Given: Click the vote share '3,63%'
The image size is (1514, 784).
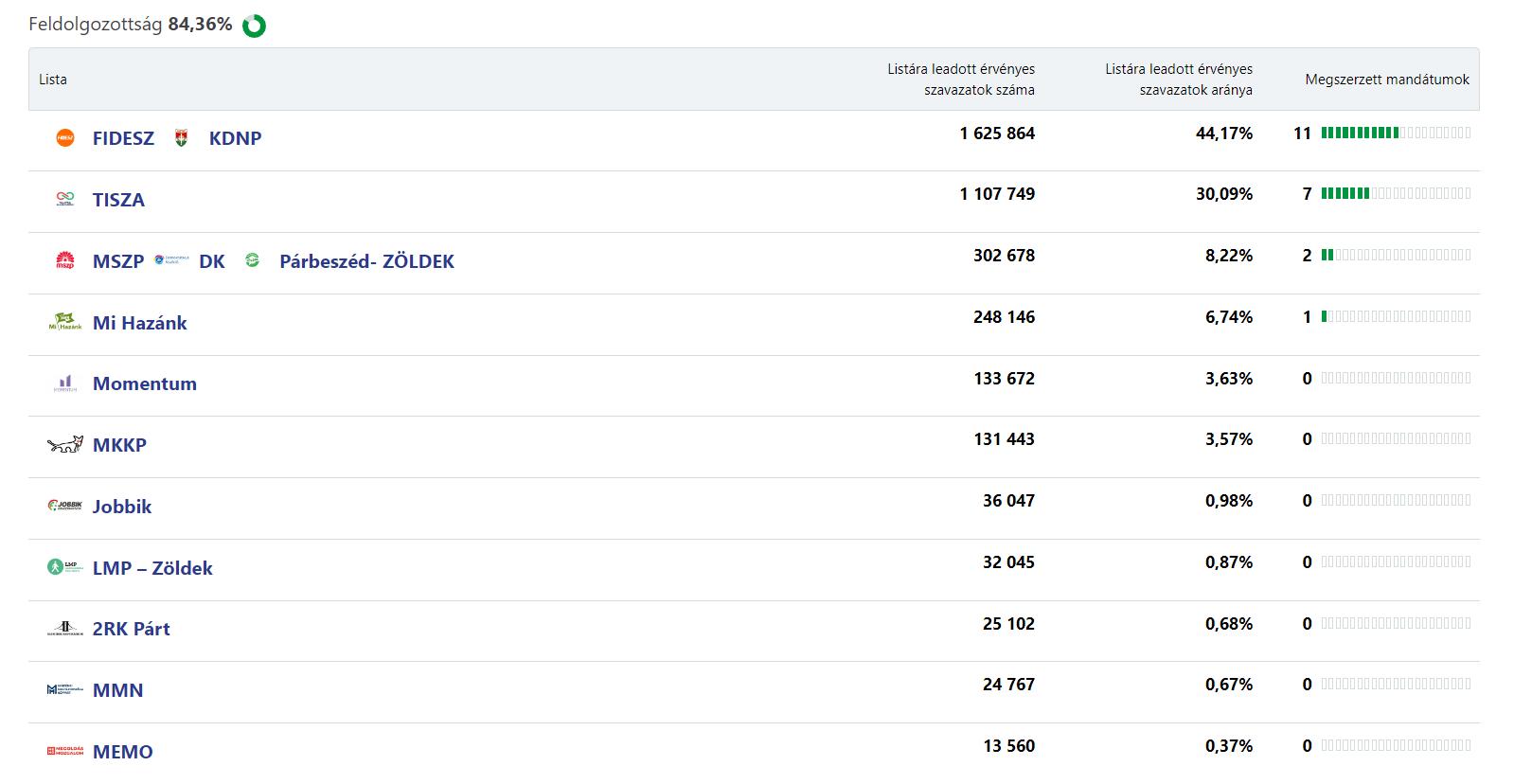Looking at the screenshot, I should (1229, 379).
